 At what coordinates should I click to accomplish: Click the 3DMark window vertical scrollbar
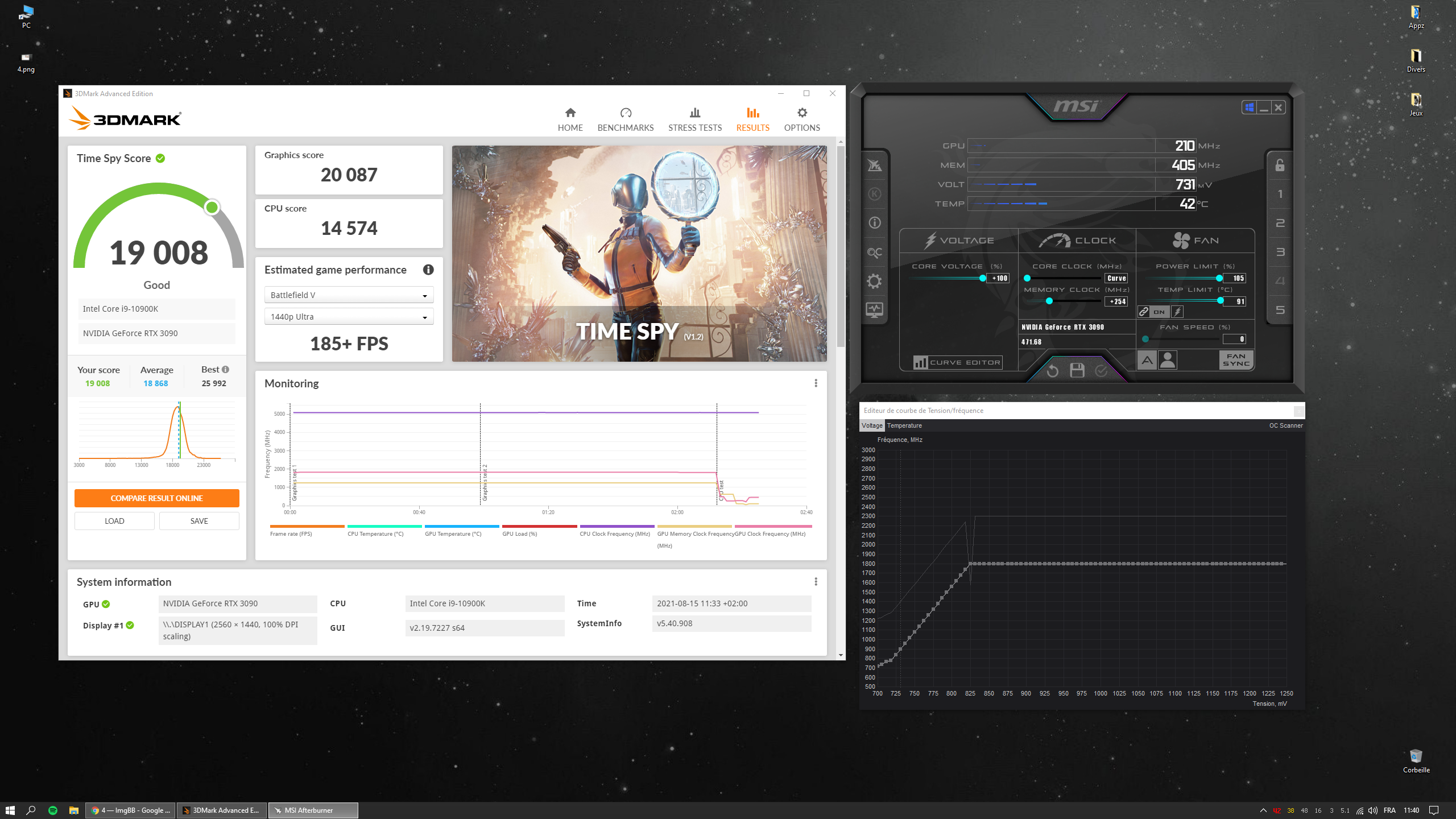pyautogui.click(x=841, y=246)
